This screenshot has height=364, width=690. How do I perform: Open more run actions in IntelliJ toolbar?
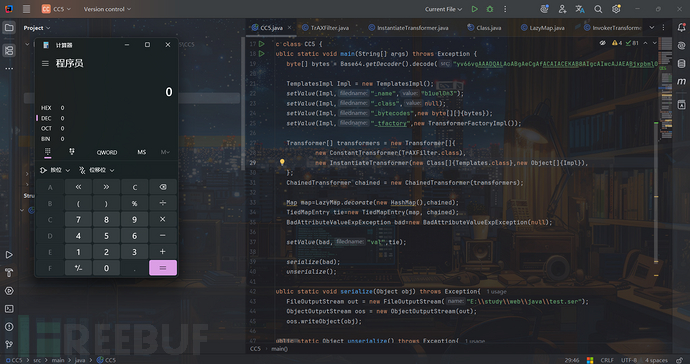[x=505, y=9]
